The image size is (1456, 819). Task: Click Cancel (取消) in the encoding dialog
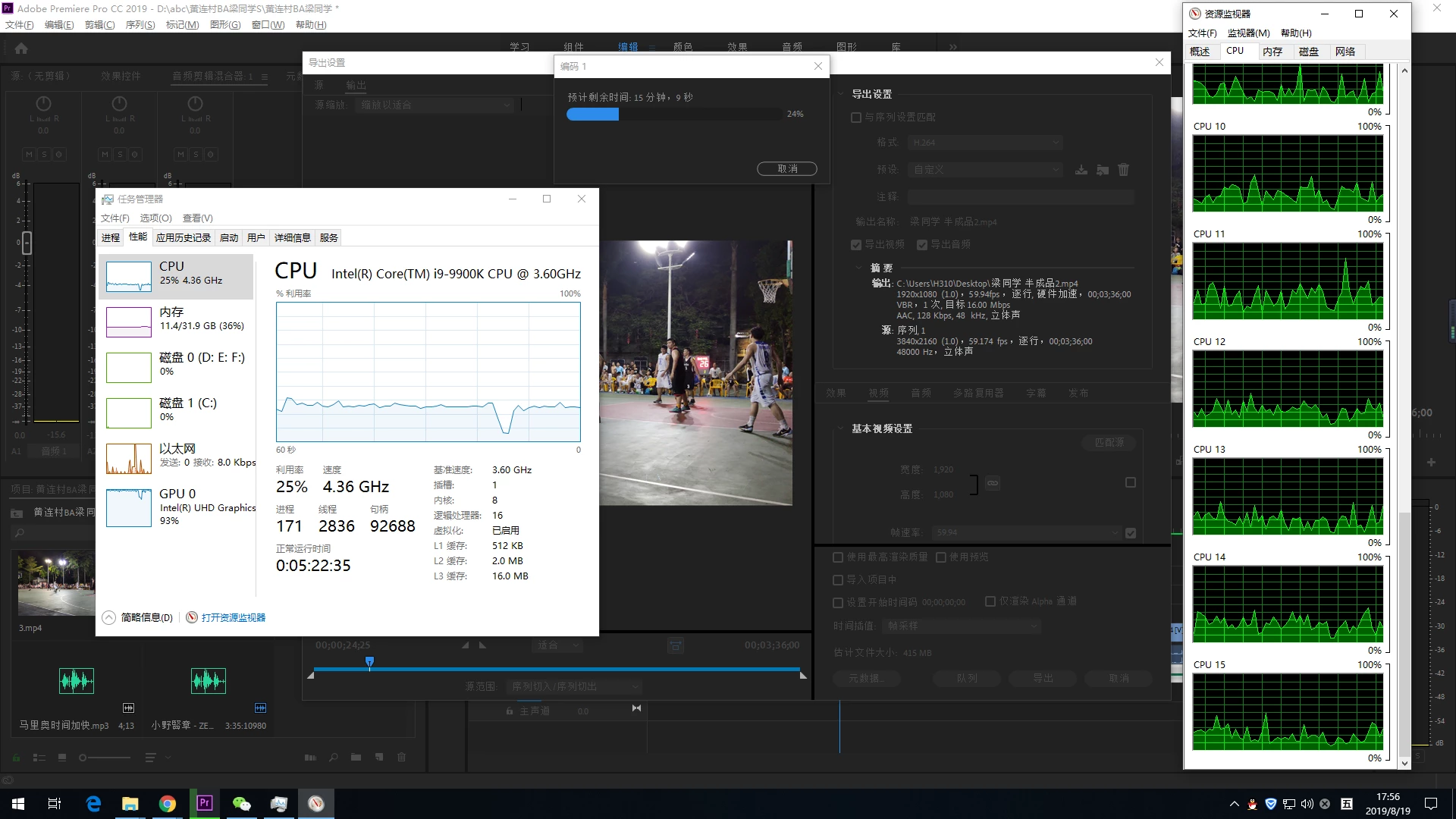pyautogui.click(x=786, y=168)
